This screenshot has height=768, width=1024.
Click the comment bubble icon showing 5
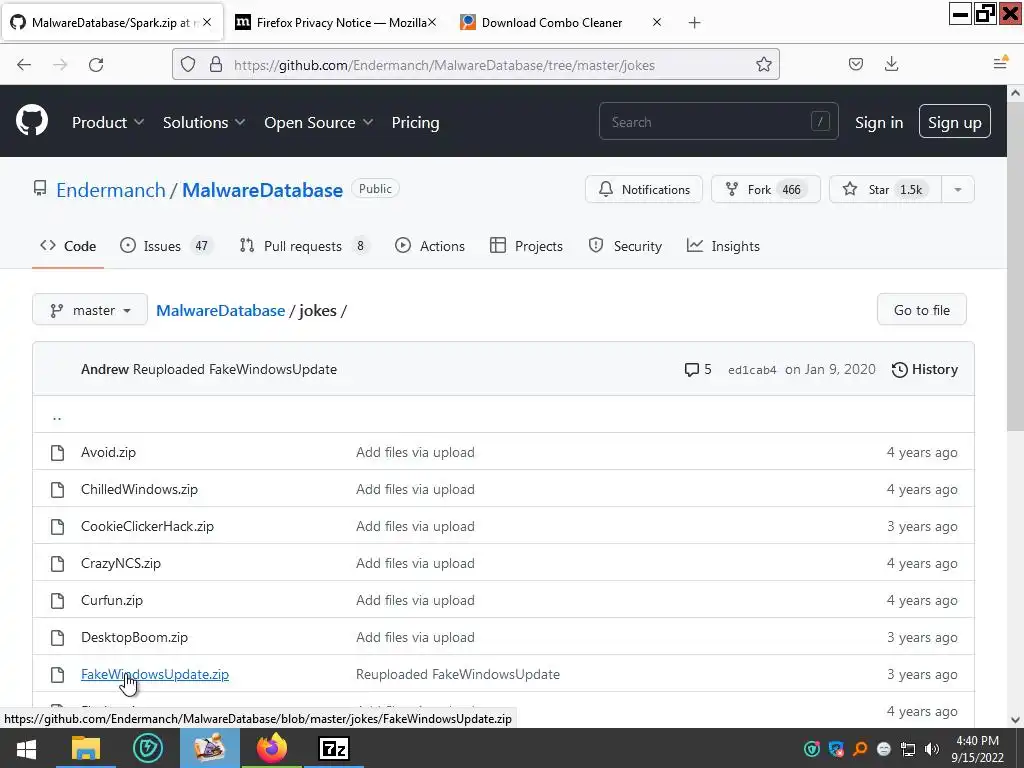point(691,370)
